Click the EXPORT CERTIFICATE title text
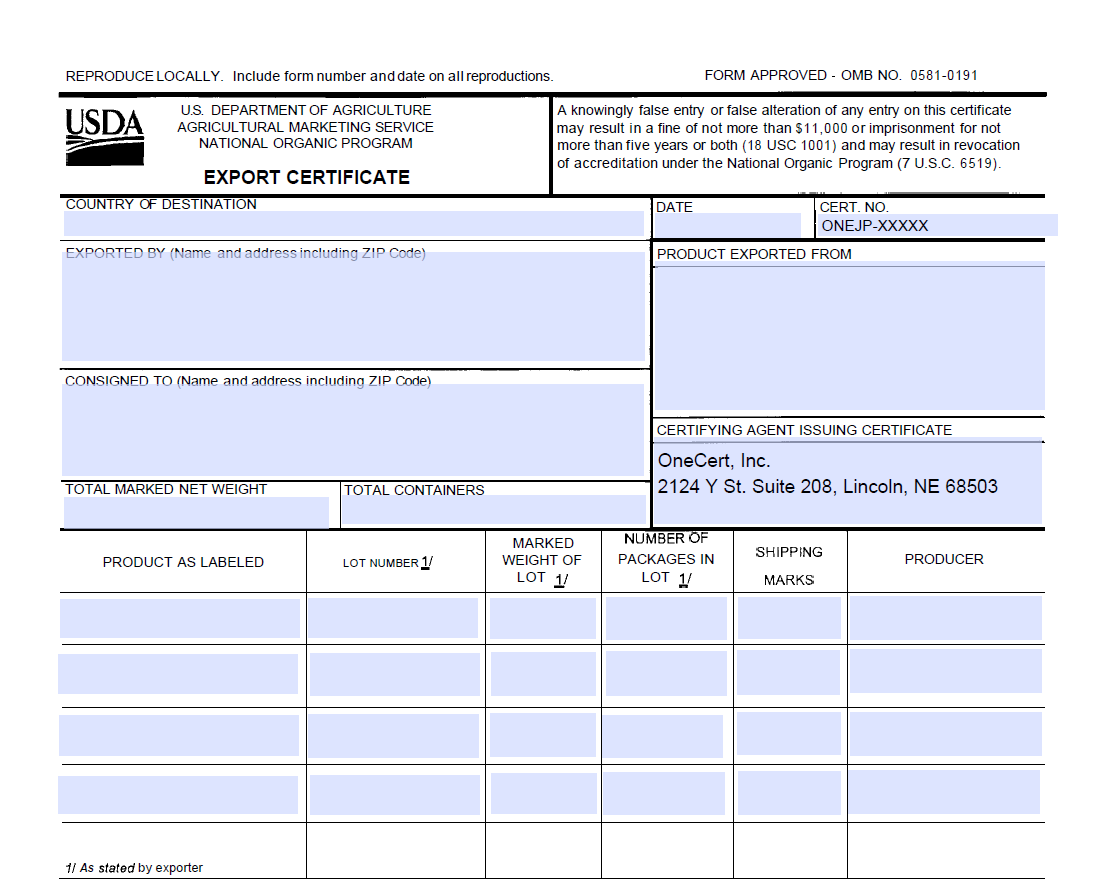This screenshot has height=879, width=1093. pyautogui.click(x=306, y=177)
